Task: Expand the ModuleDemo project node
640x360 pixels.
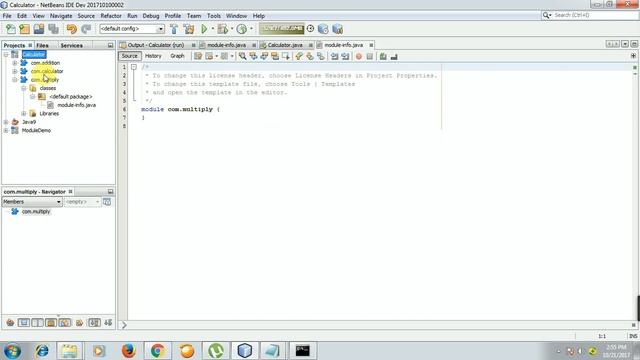Action: point(6,131)
